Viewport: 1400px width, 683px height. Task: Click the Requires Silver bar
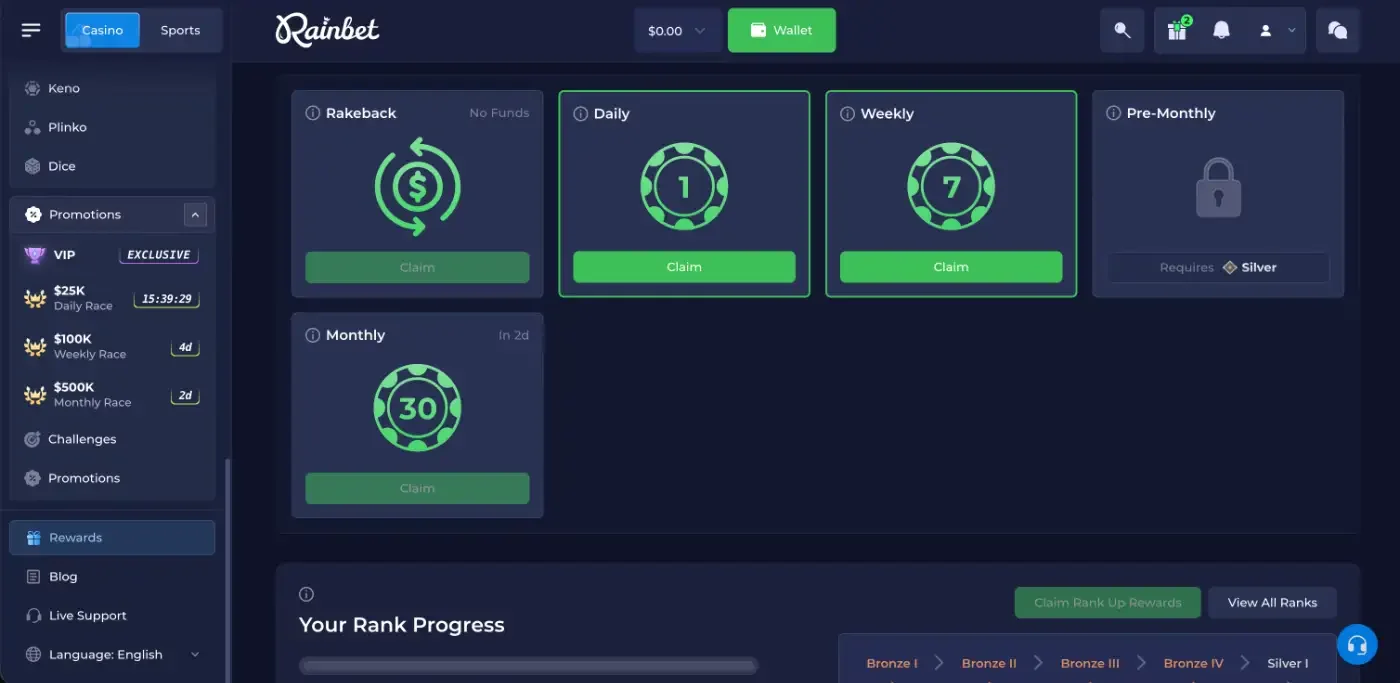pos(1218,268)
